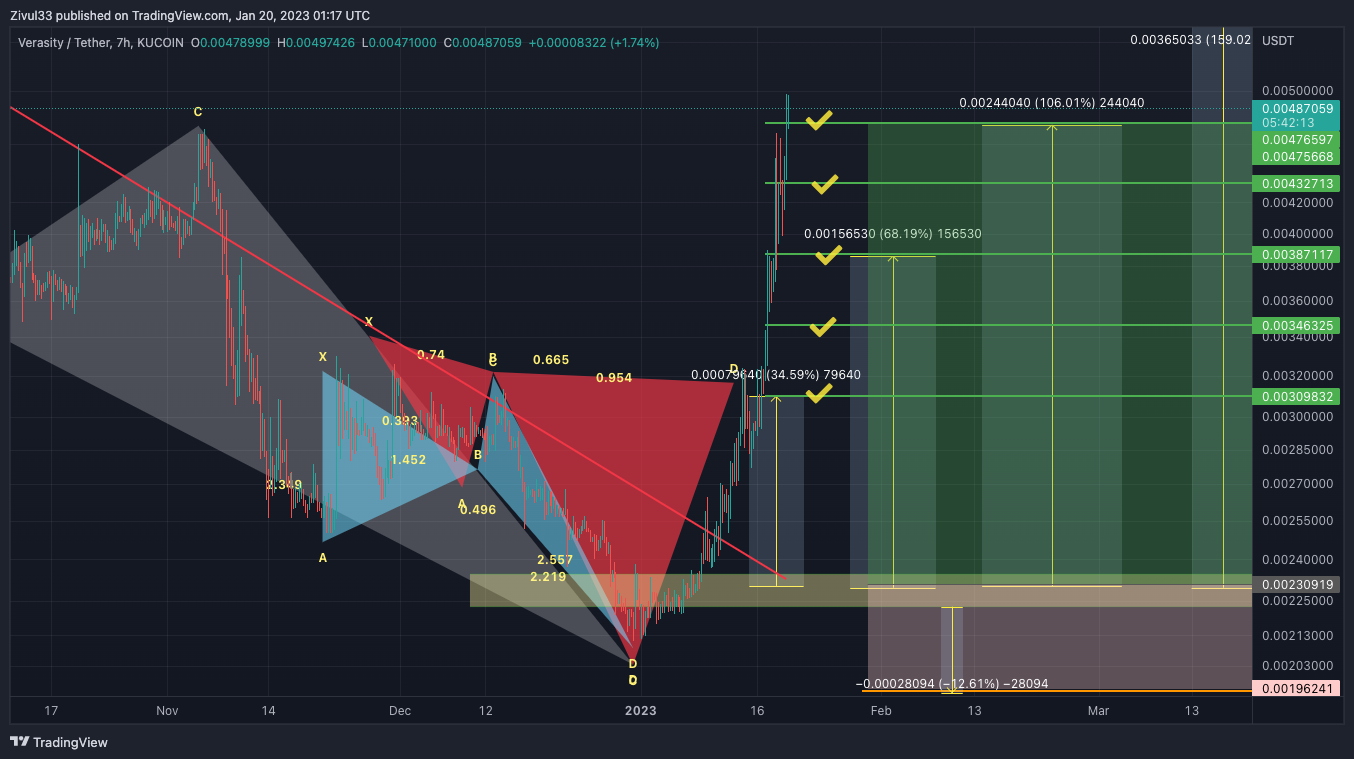Click the Dec label on the time axis
This screenshot has height=759, width=1354.
click(x=400, y=711)
